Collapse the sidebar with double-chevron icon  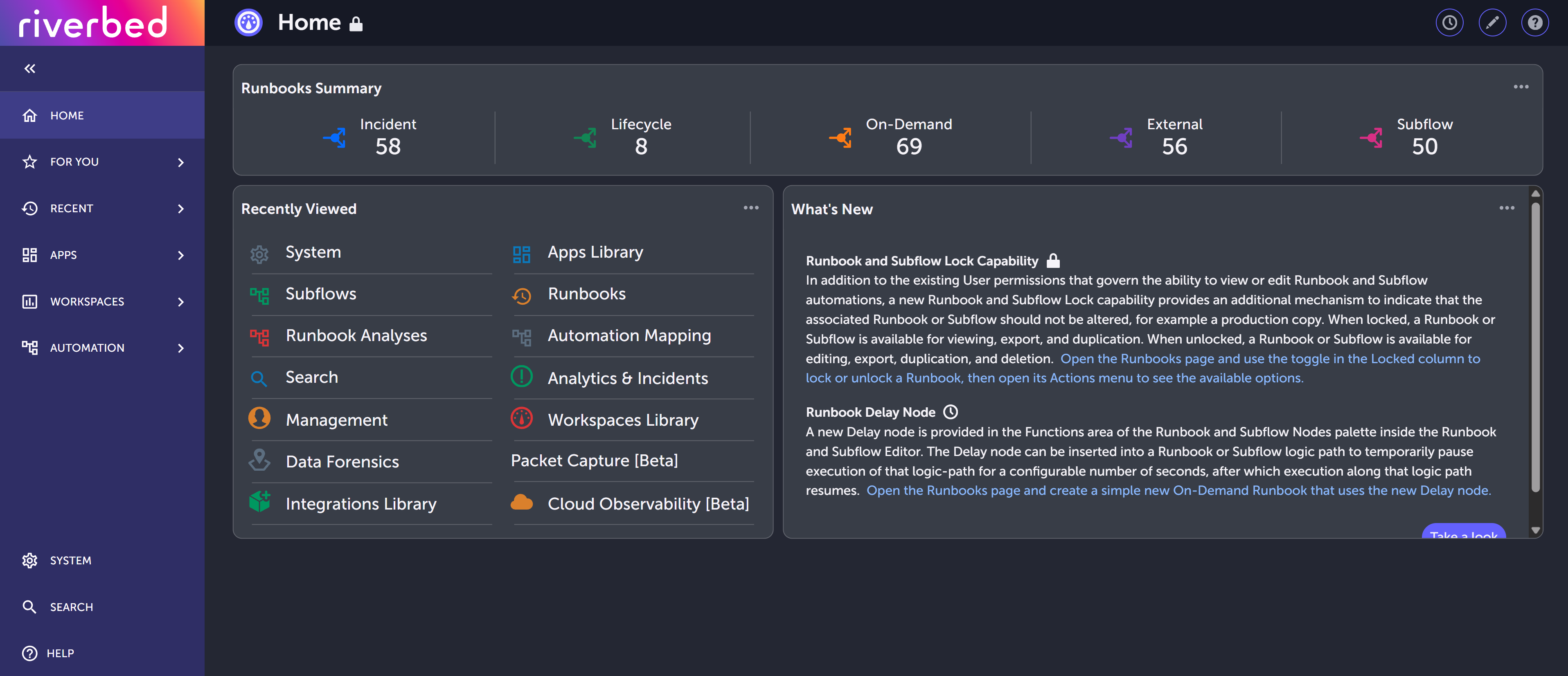pyautogui.click(x=30, y=69)
